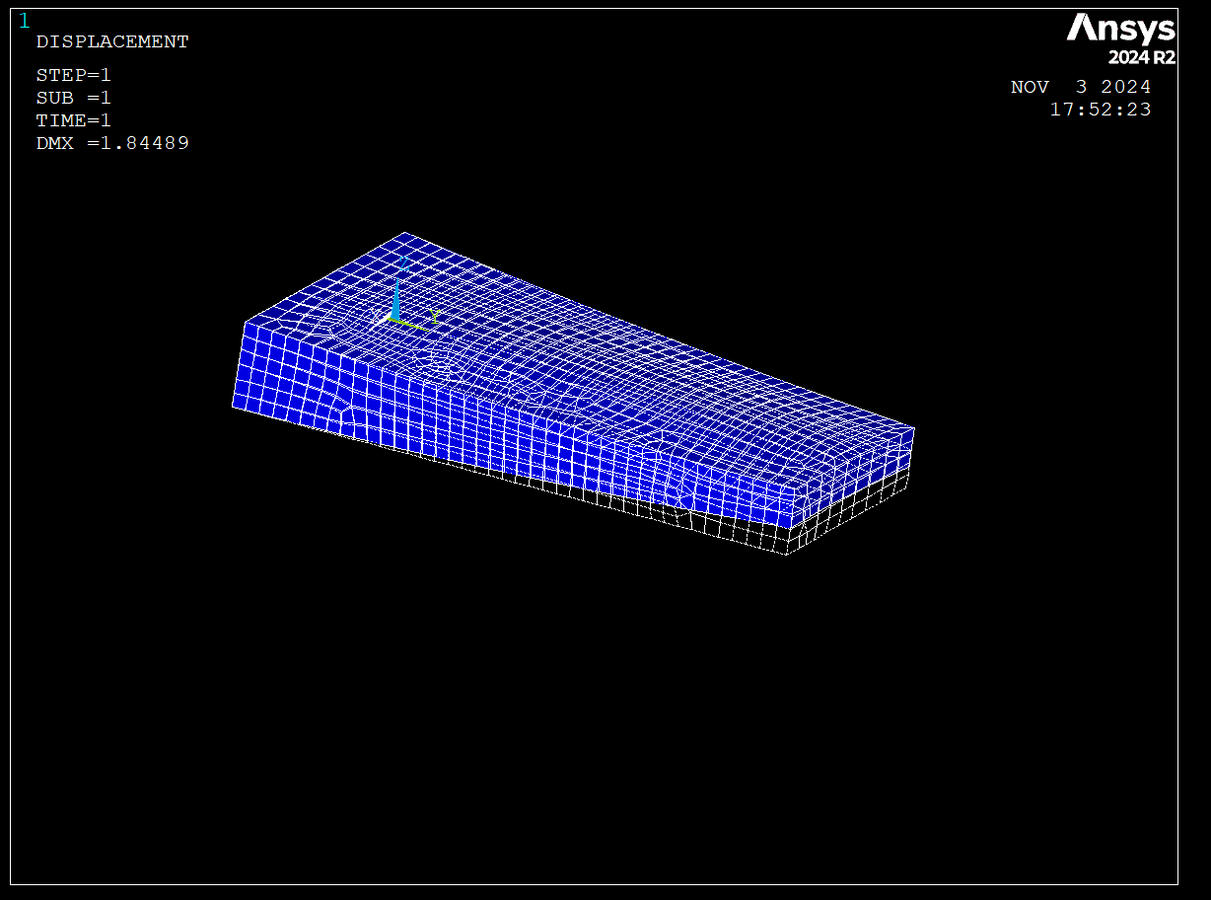
Task: Click the green Y axis label
Action: coord(434,315)
